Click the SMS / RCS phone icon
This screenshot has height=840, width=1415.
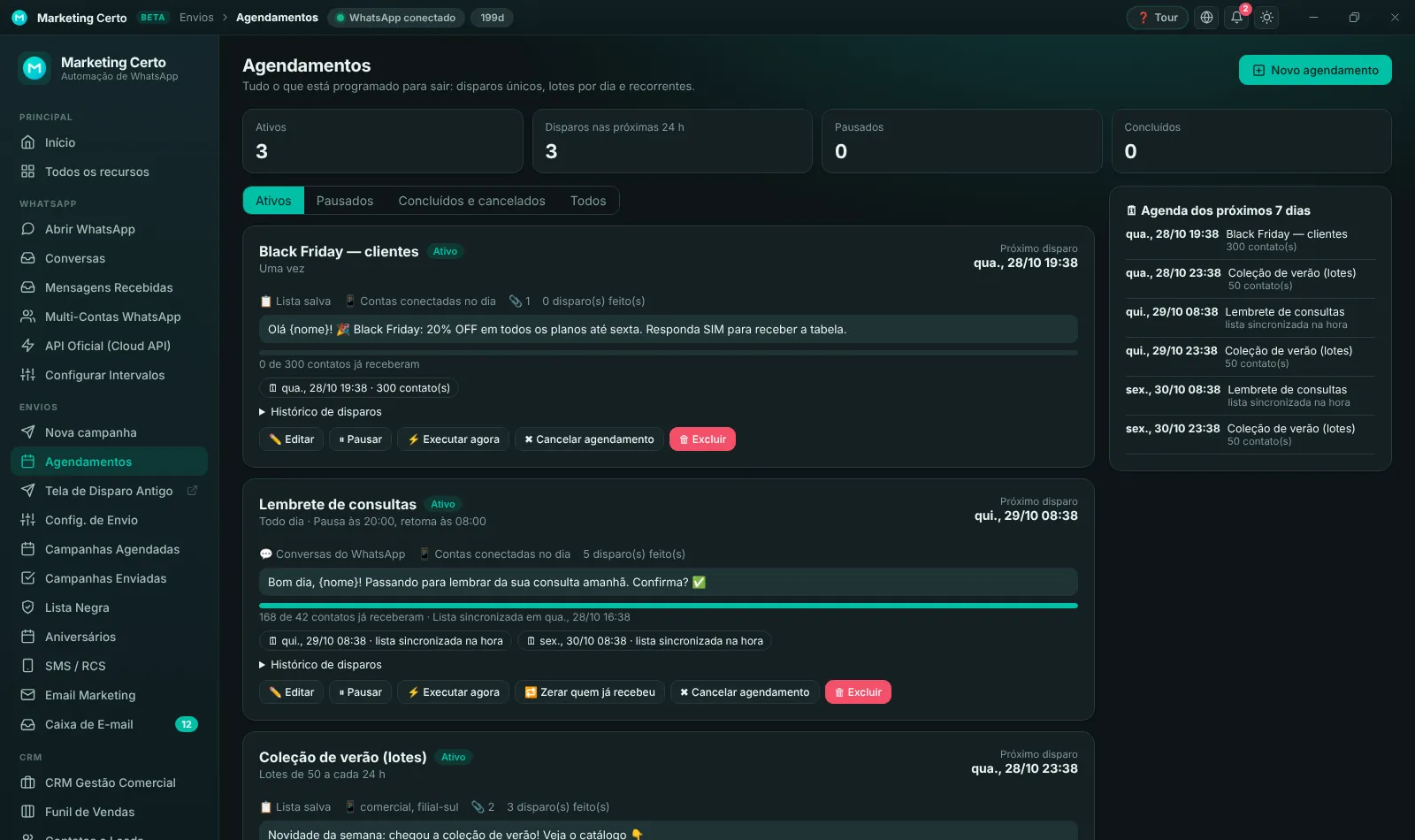pyautogui.click(x=27, y=666)
